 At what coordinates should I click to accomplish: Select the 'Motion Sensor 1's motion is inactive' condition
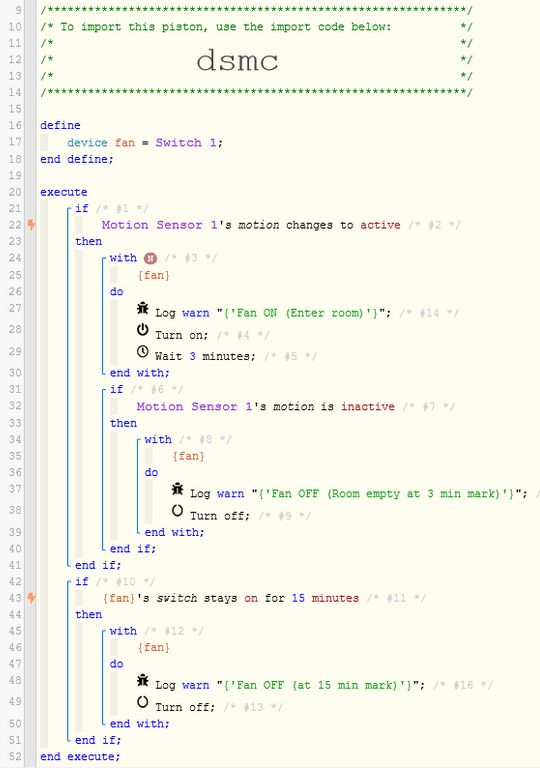(x=266, y=407)
